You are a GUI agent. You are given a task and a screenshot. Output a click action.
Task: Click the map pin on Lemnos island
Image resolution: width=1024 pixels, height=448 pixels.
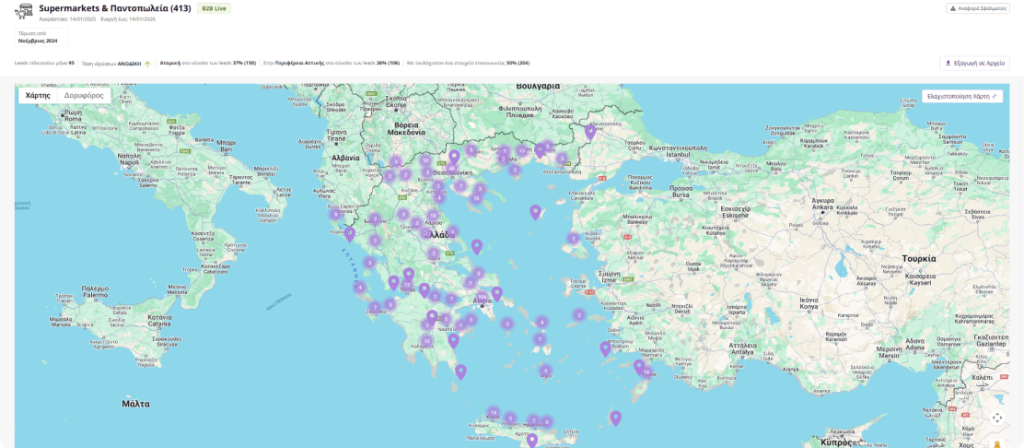(536, 211)
